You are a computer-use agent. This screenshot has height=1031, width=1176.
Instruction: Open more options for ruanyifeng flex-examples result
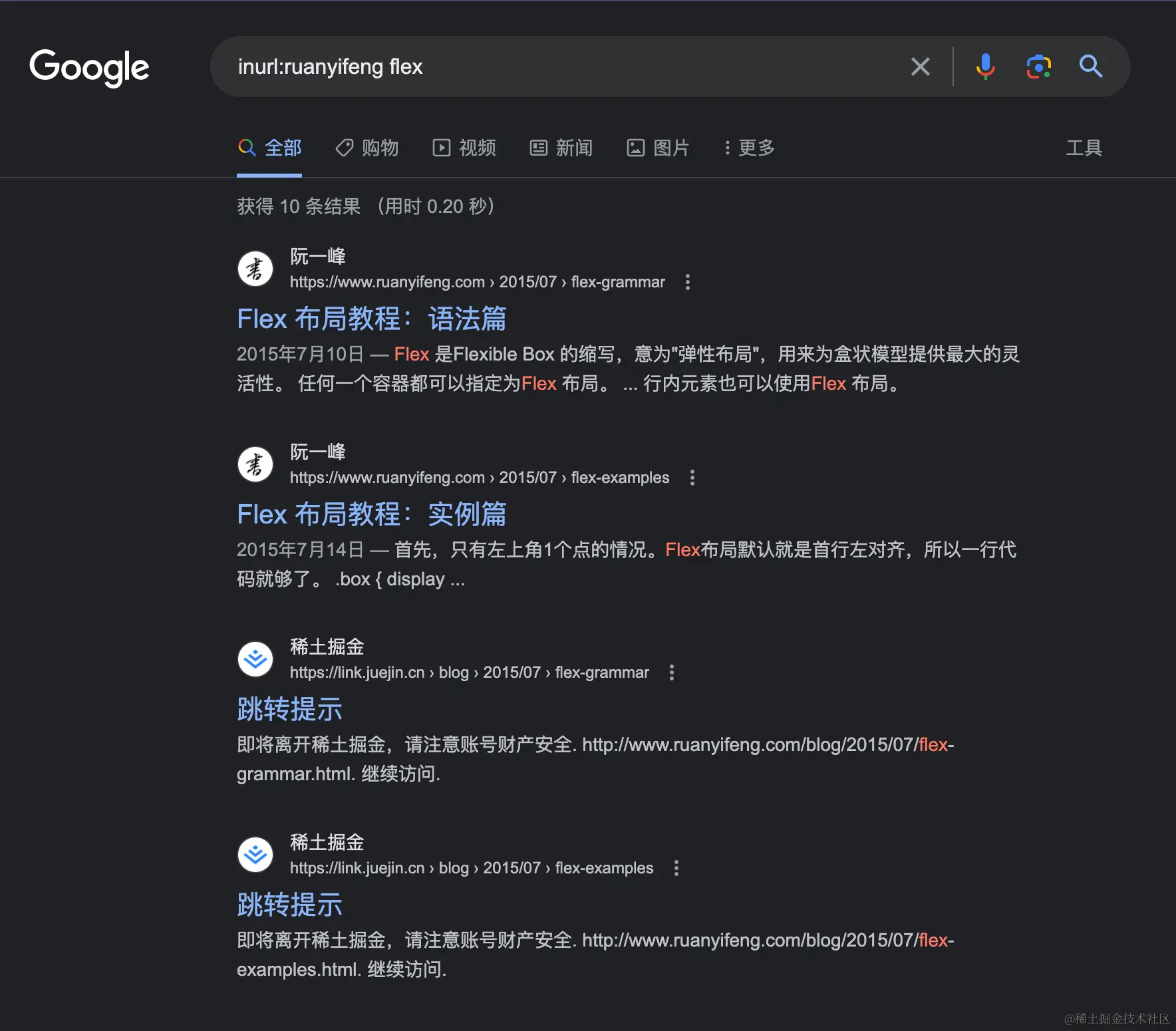coord(692,478)
